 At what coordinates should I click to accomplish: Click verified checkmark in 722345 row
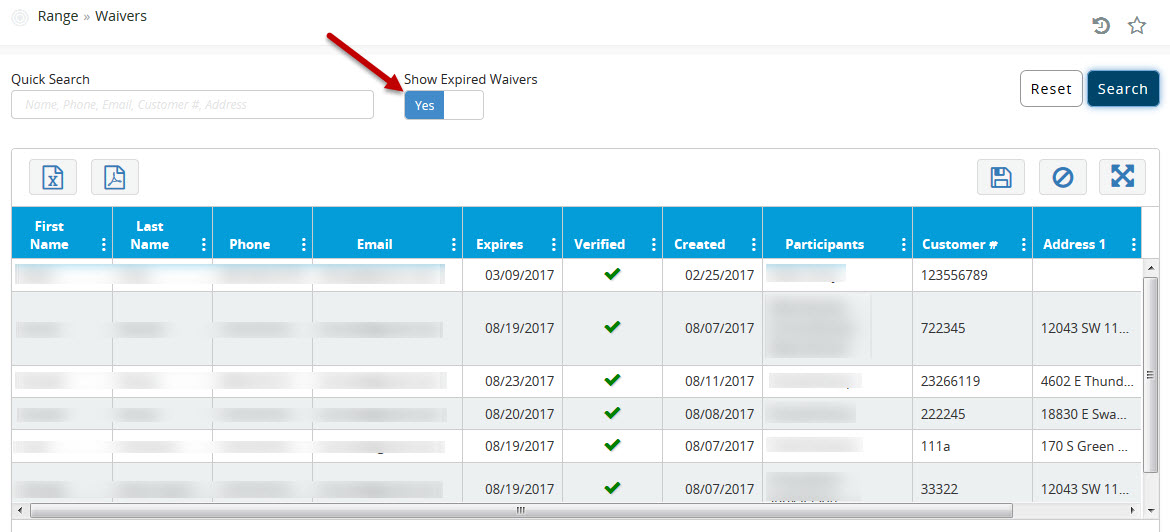tap(613, 327)
